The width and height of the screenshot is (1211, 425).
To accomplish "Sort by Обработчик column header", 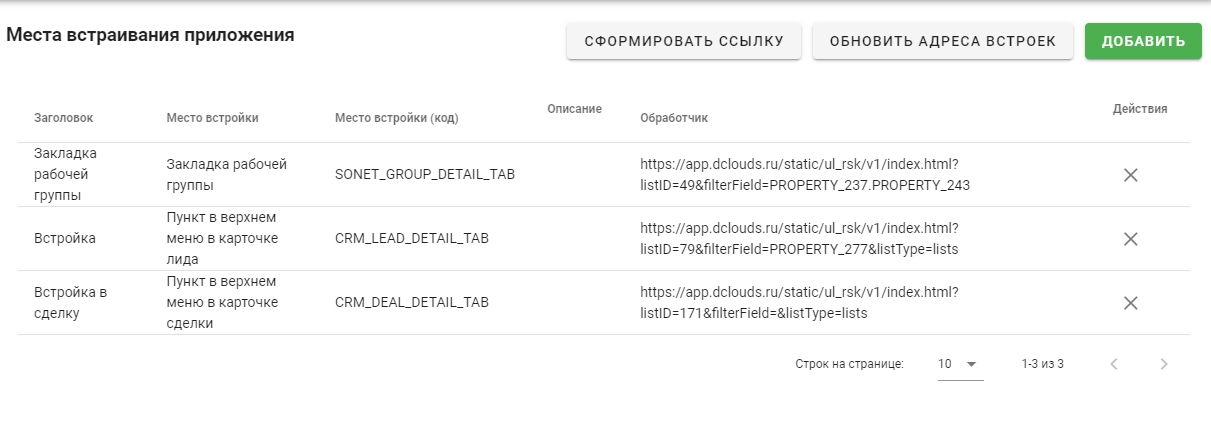I will 673,118.
